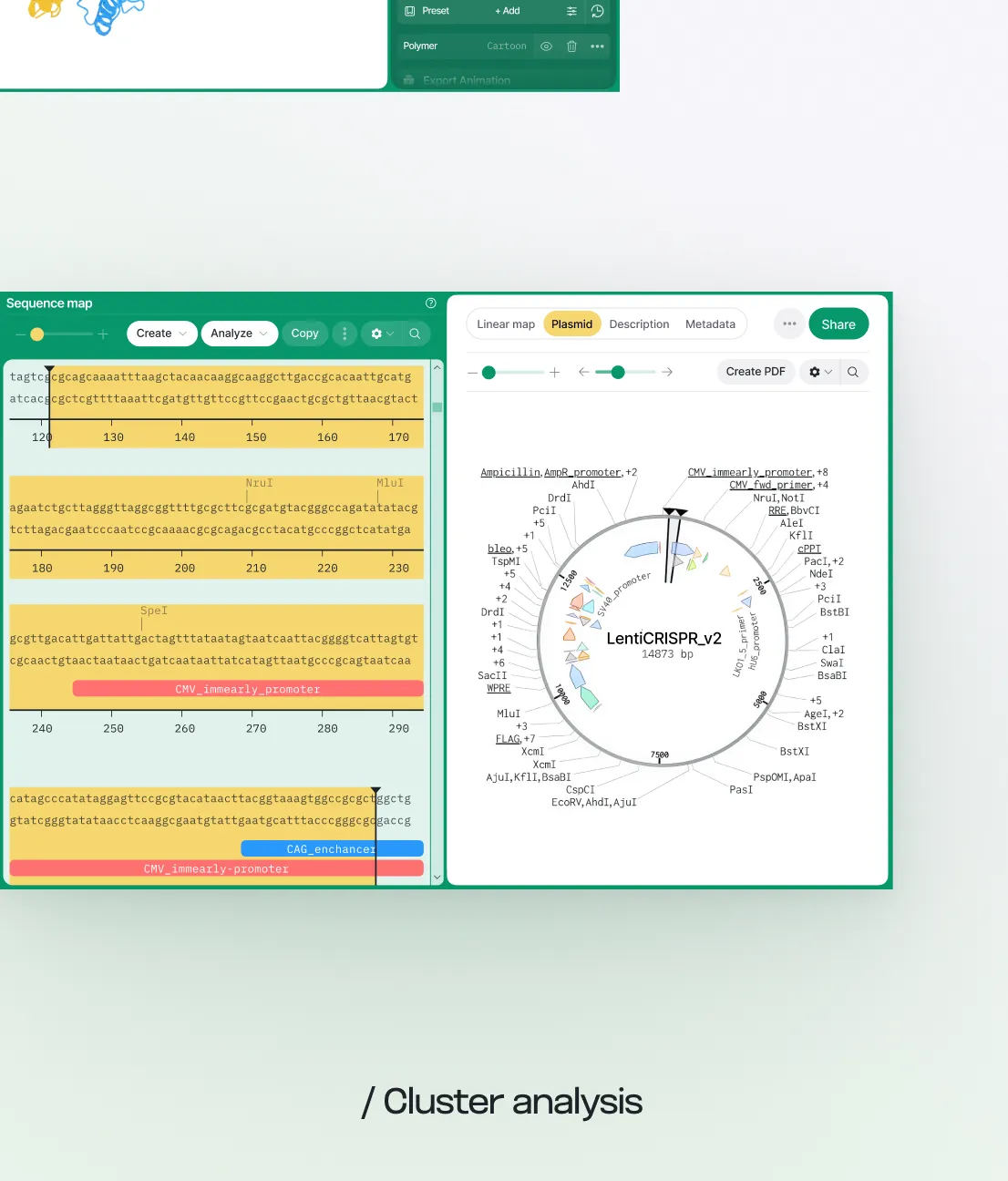
Task: Open the Metadata tab
Action: (x=710, y=324)
